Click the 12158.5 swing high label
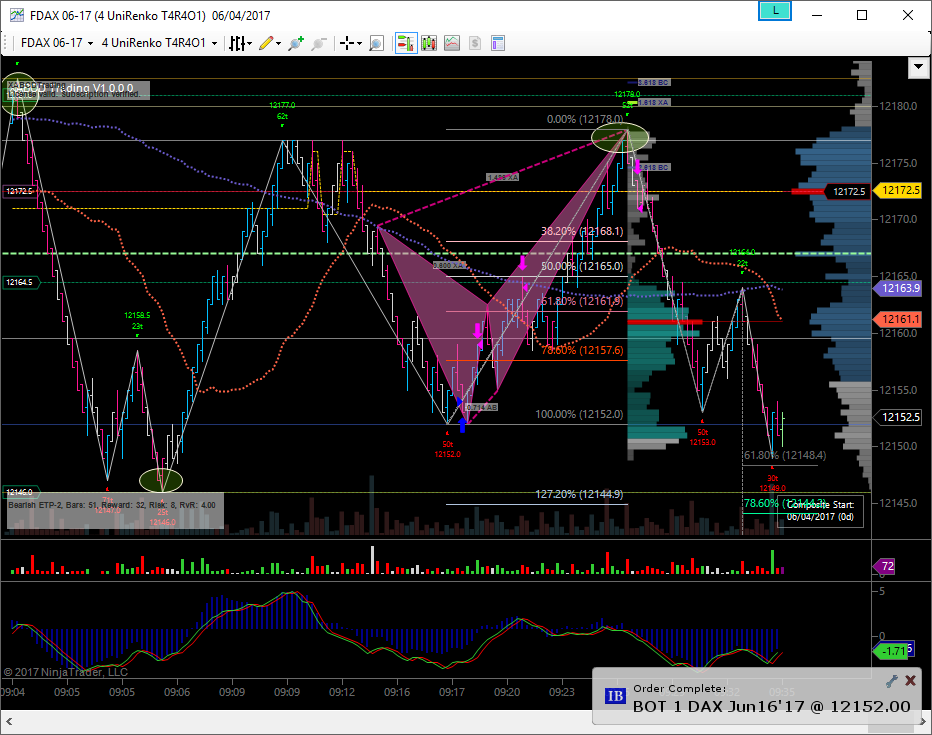 pyautogui.click(x=137, y=316)
